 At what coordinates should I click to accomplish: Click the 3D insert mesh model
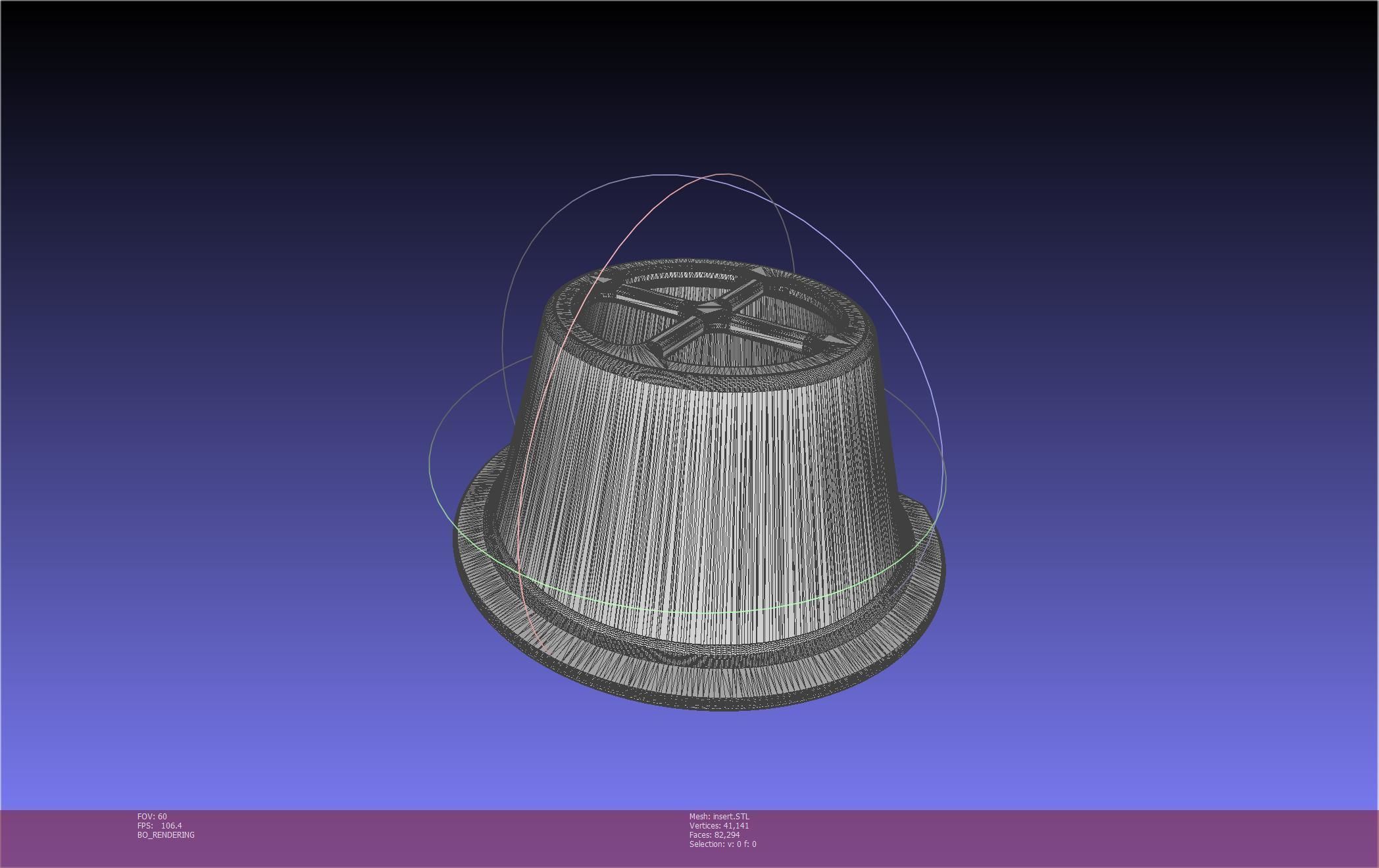tap(699, 484)
